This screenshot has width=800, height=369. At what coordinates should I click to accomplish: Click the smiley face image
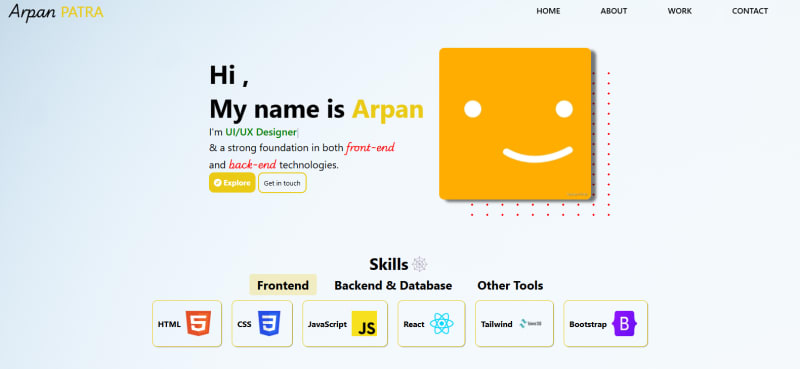(515, 124)
